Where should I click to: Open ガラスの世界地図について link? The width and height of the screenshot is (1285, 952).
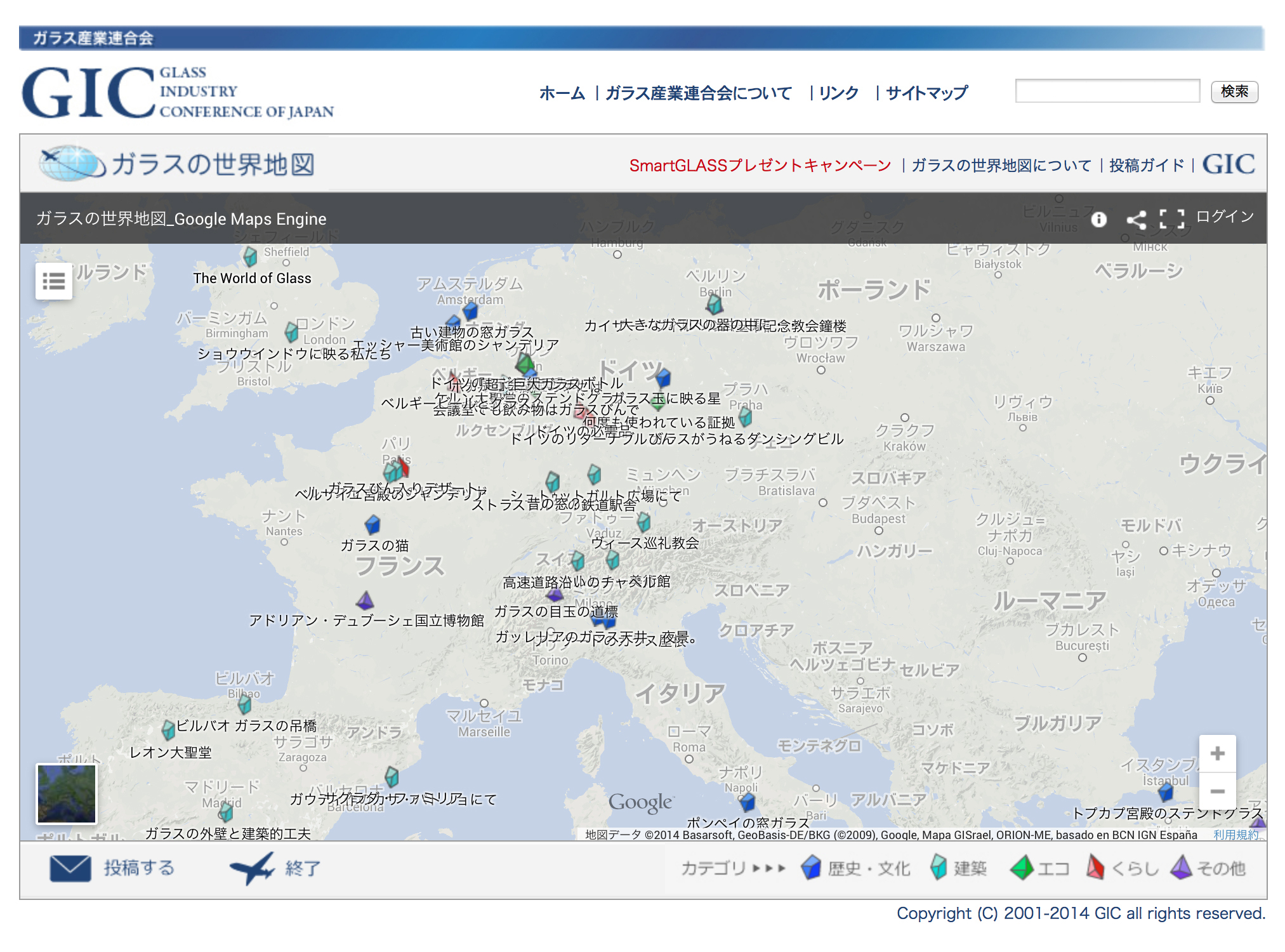(x=1001, y=166)
